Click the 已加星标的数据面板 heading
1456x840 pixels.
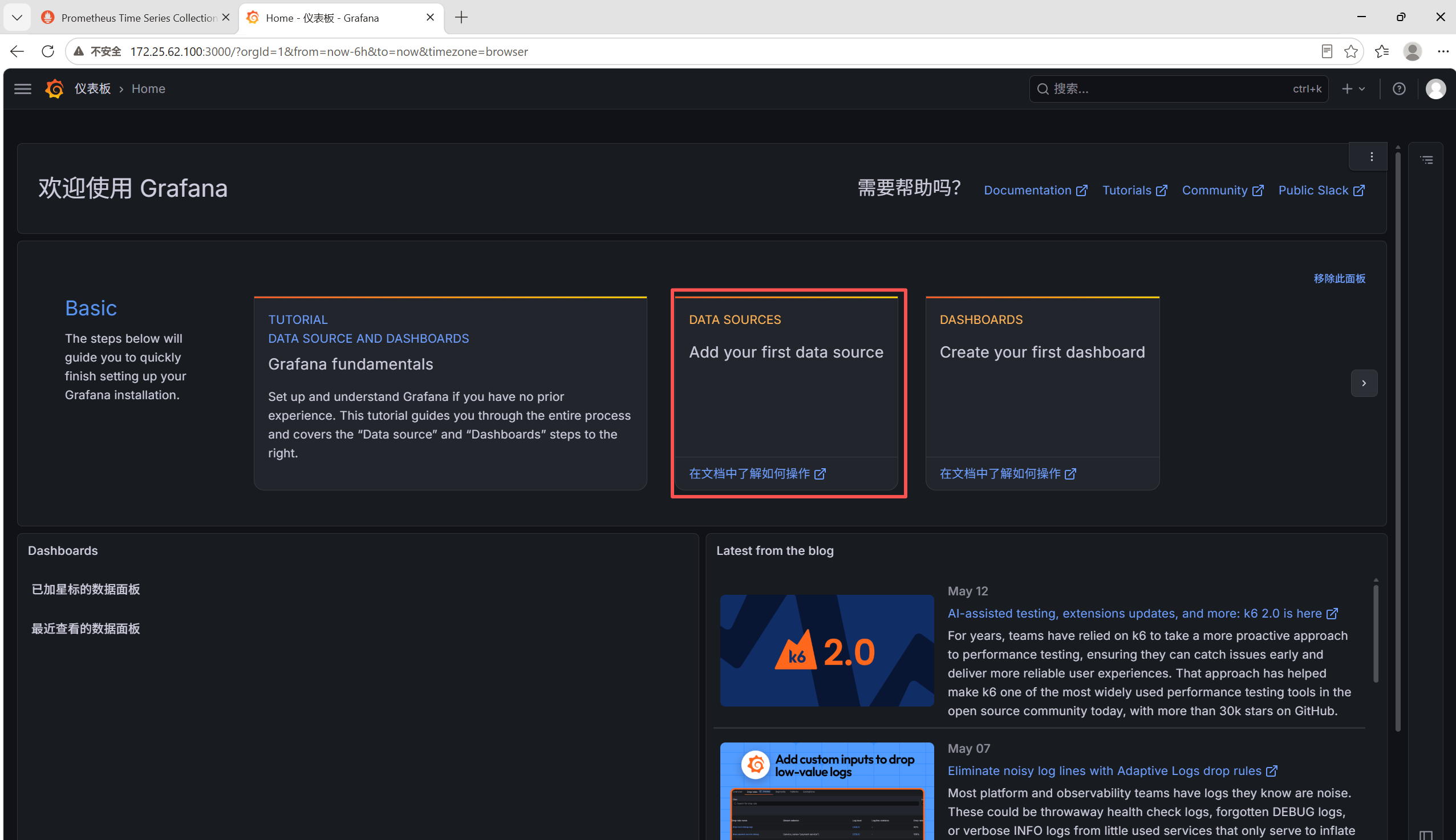point(86,589)
